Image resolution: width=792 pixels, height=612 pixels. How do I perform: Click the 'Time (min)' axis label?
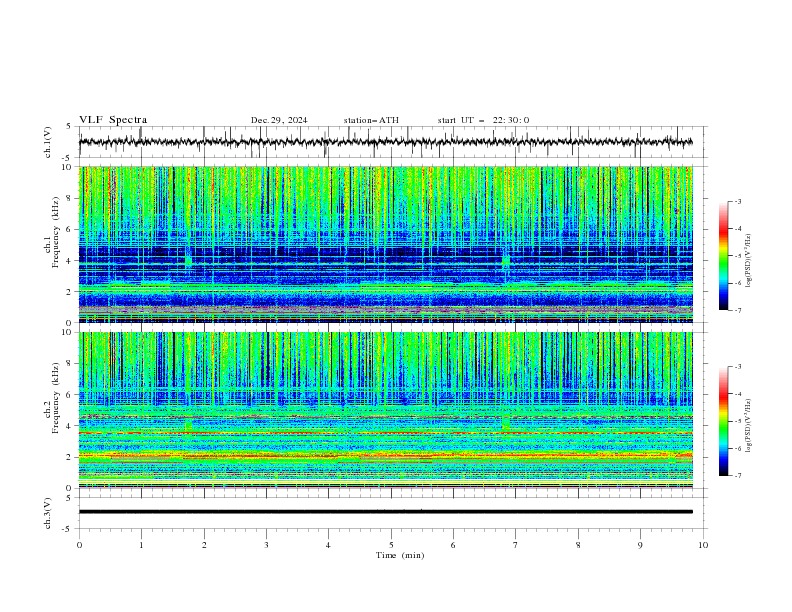pyautogui.click(x=400, y=555)
